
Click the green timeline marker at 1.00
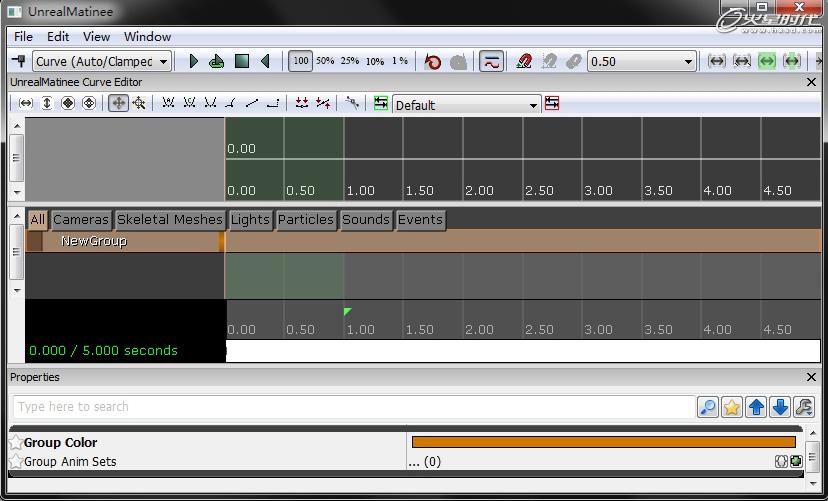[x=347, y=311]
